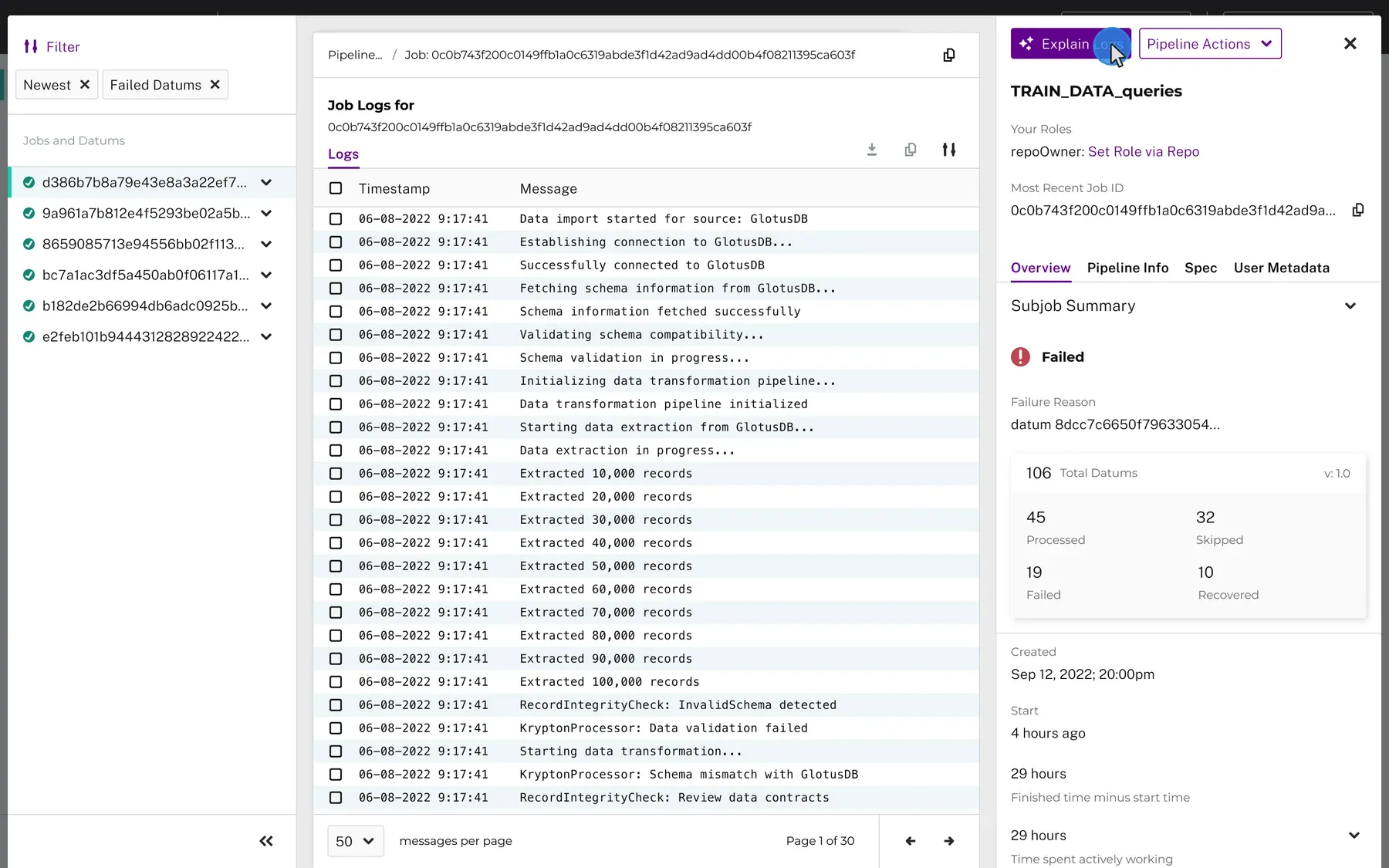Select the Logs tab
Screen dimensions: 1389x868
pyautogui.click(x=343, y=154)
